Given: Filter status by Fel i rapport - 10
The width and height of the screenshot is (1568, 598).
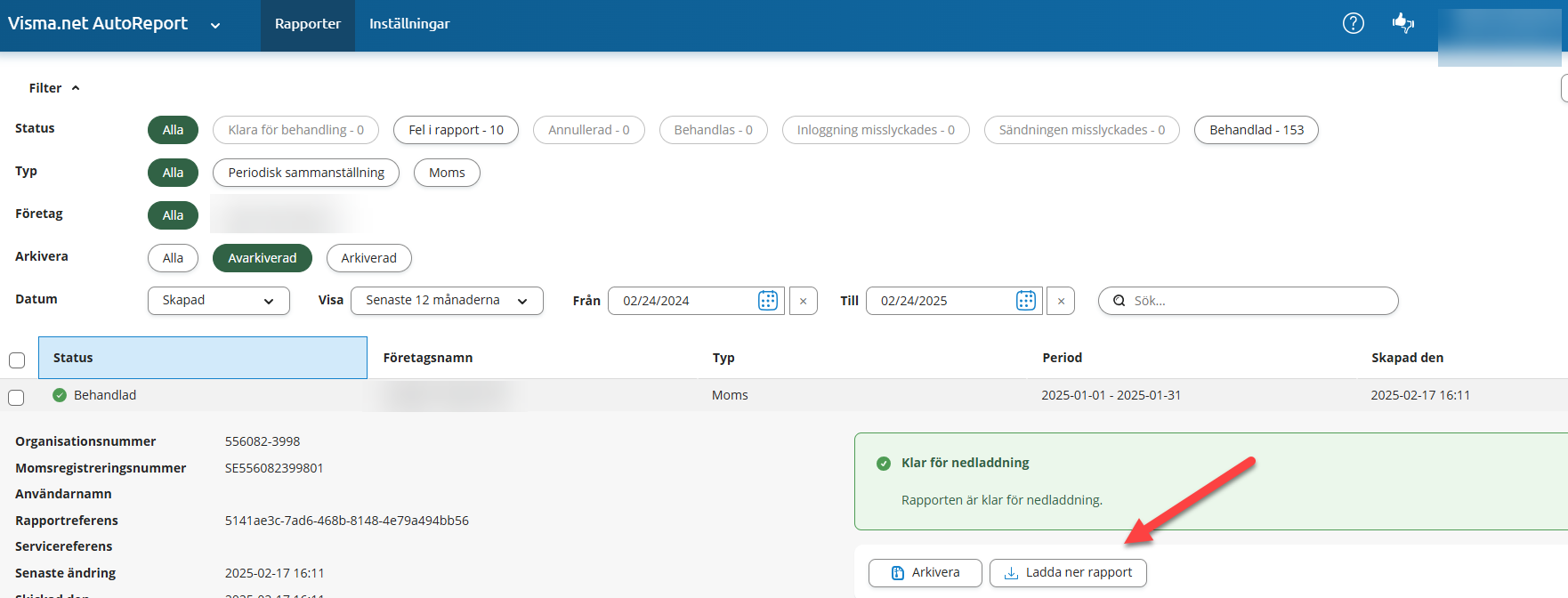Looking at the screenshot, I should (x=456, y=130).
